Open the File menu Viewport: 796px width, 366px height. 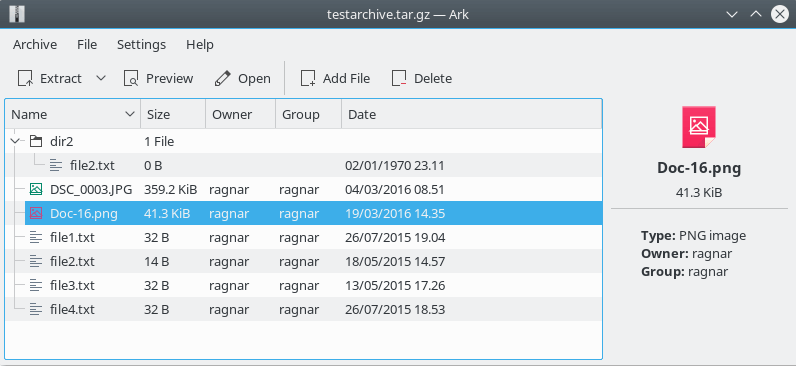click(x=87, y=45)
